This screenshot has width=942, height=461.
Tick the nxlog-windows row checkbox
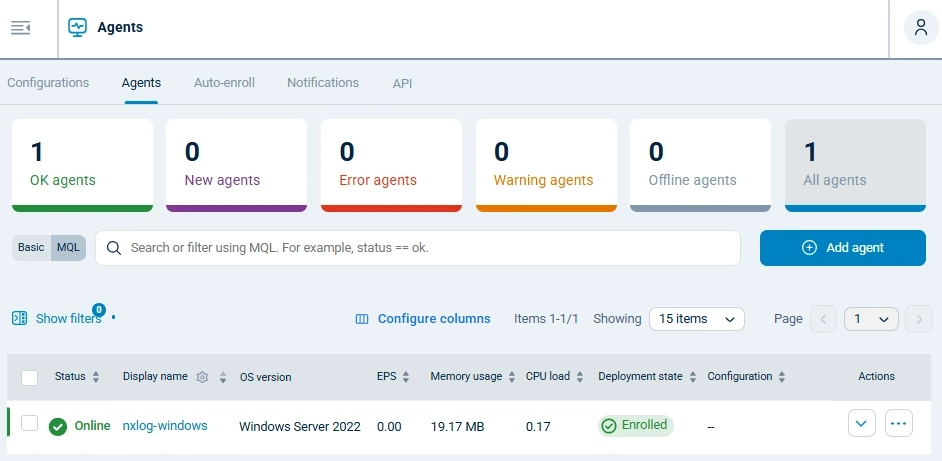point(29,423)
